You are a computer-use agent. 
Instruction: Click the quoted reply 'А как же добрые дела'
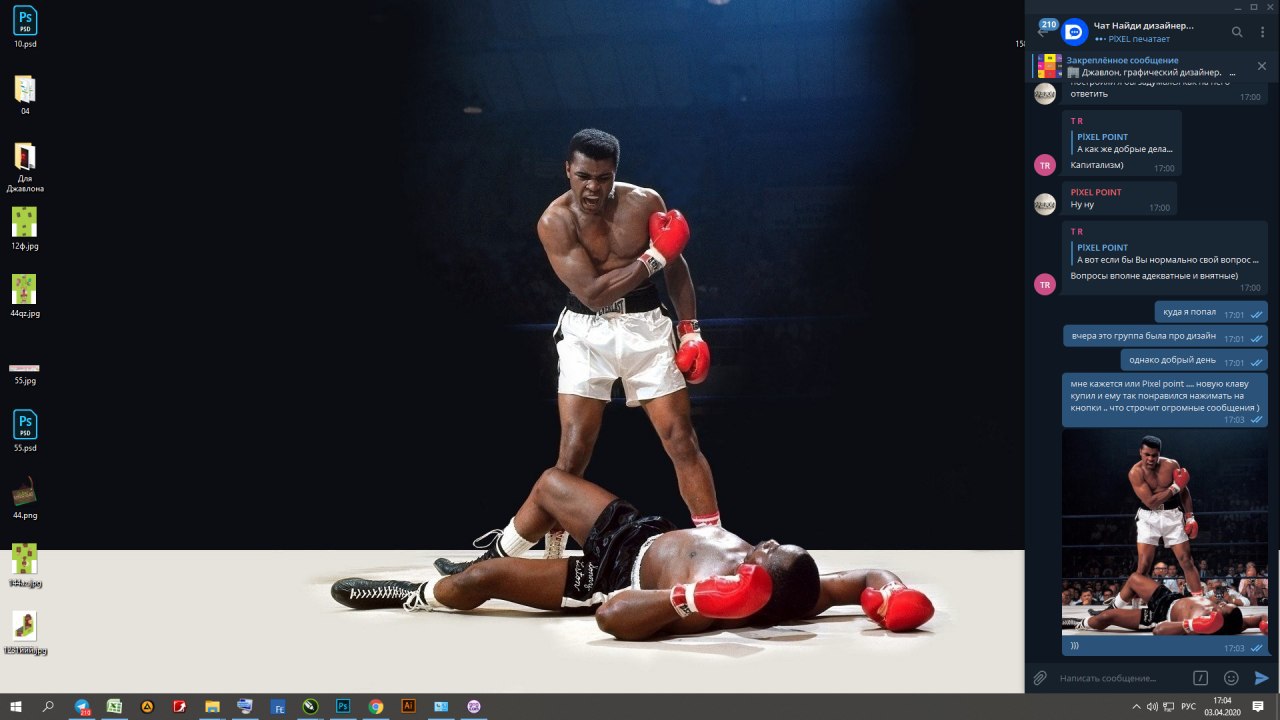(1123, 143)
